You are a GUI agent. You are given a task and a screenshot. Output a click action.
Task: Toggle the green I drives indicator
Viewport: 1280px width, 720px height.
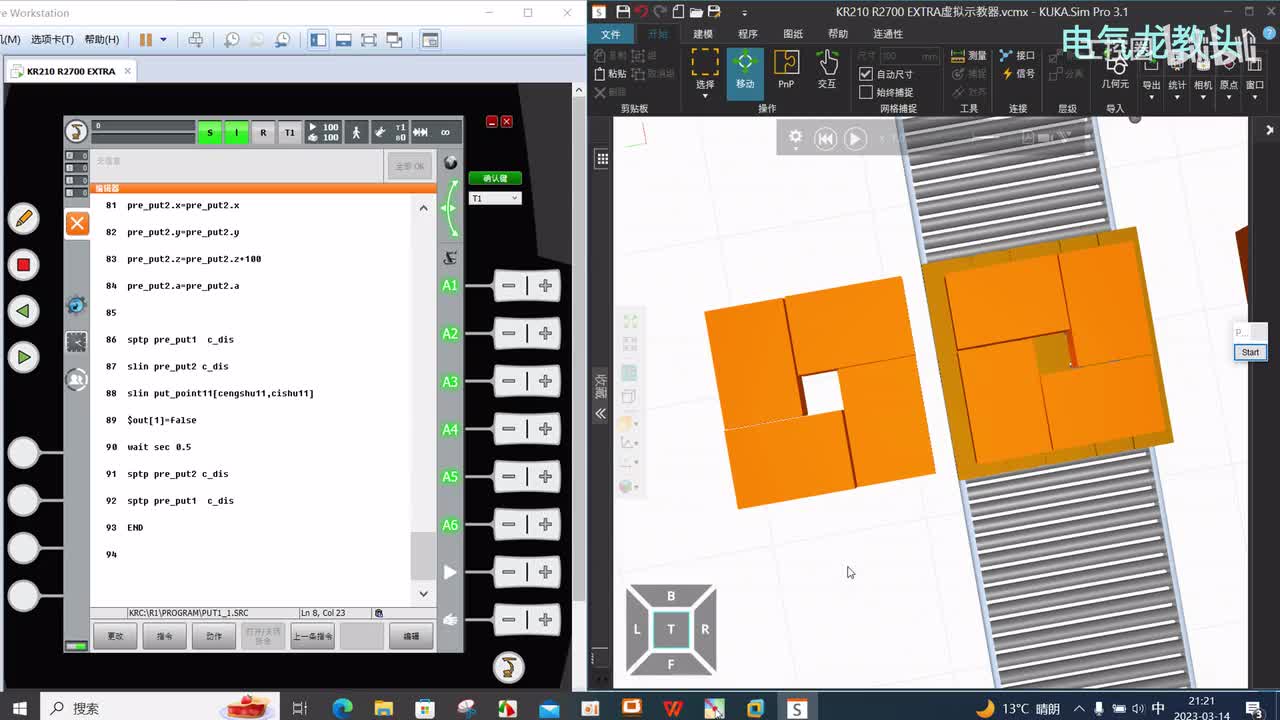tap(236, 132)
